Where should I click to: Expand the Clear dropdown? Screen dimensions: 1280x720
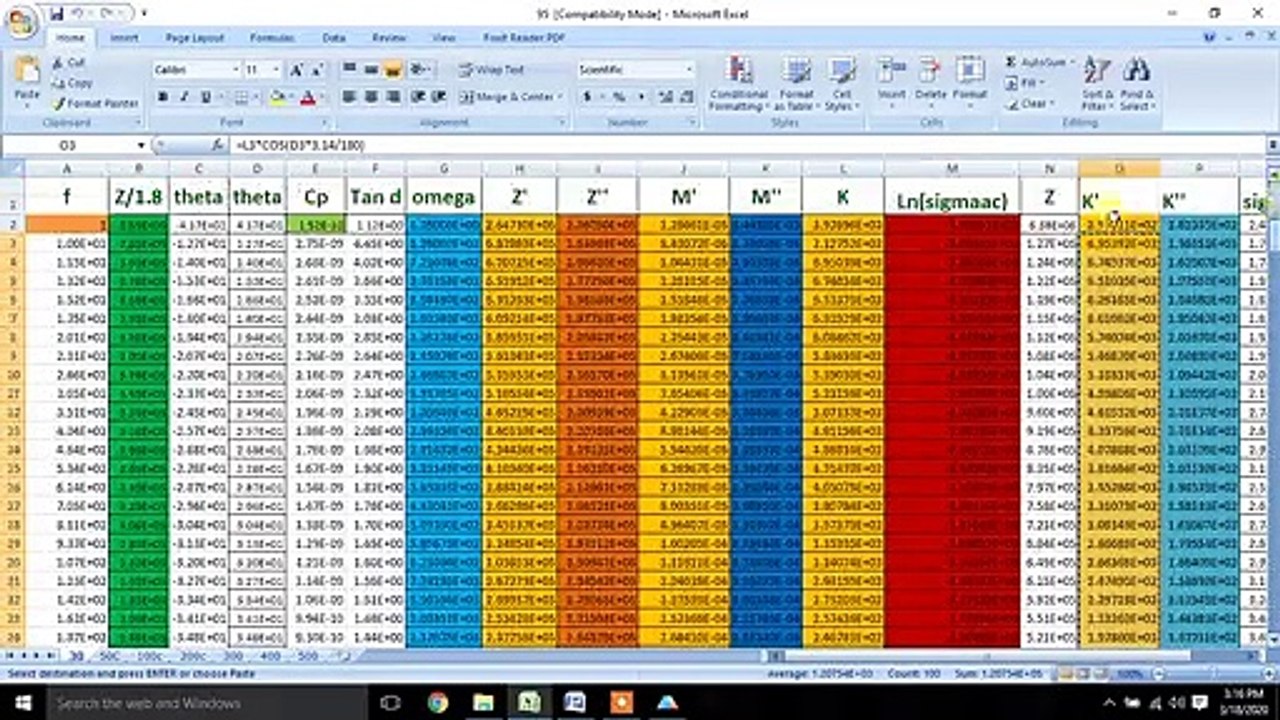point(1051,103)
